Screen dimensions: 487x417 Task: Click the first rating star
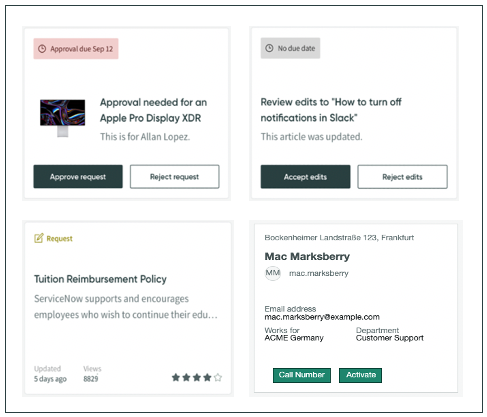tap(176, 377)
